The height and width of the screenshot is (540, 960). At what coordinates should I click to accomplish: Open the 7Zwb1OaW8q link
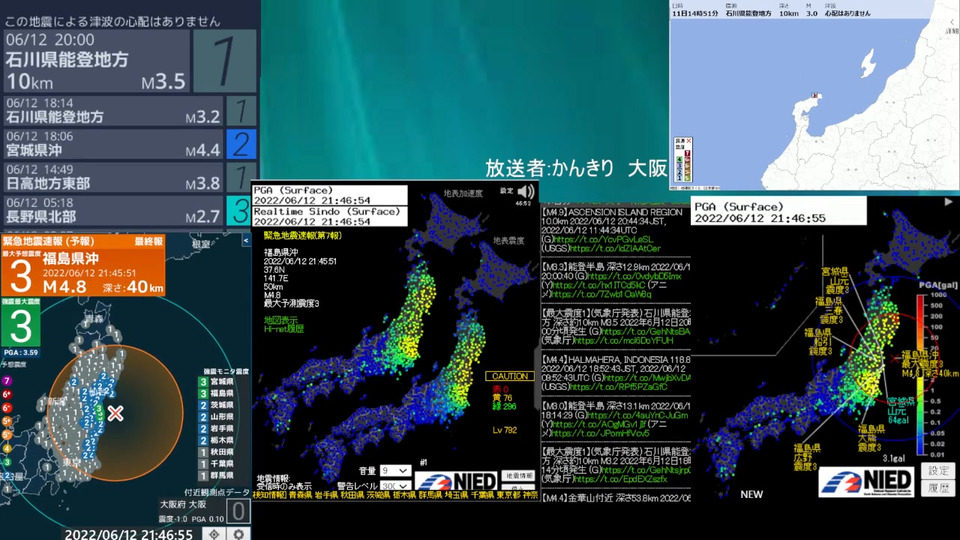click(602, 294)
